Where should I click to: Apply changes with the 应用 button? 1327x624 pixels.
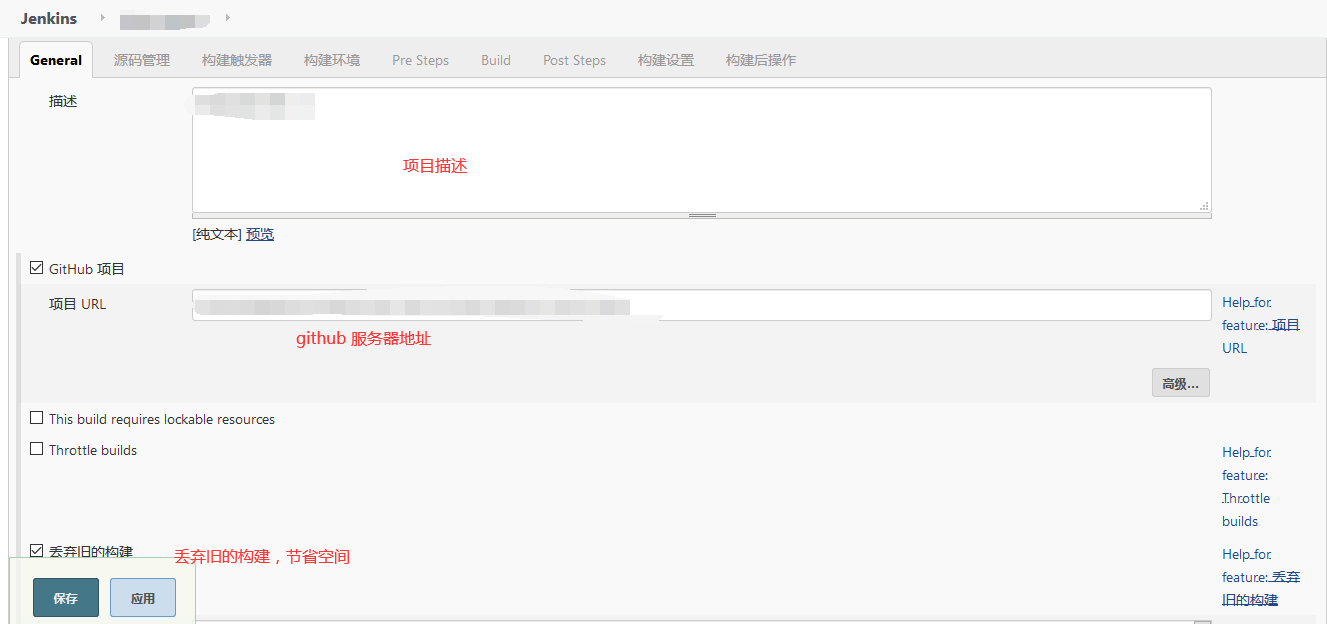(142, 597)
